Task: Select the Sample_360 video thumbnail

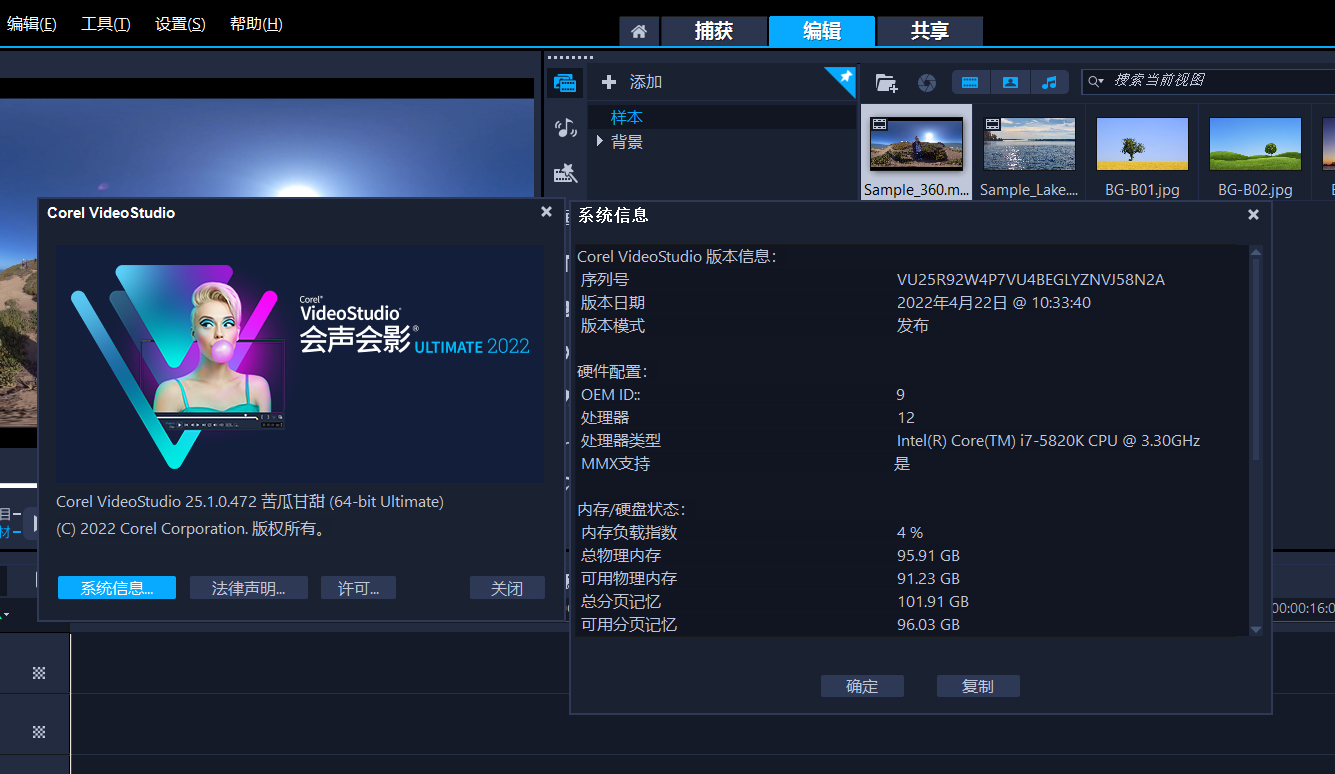Action: coord(917,144)
